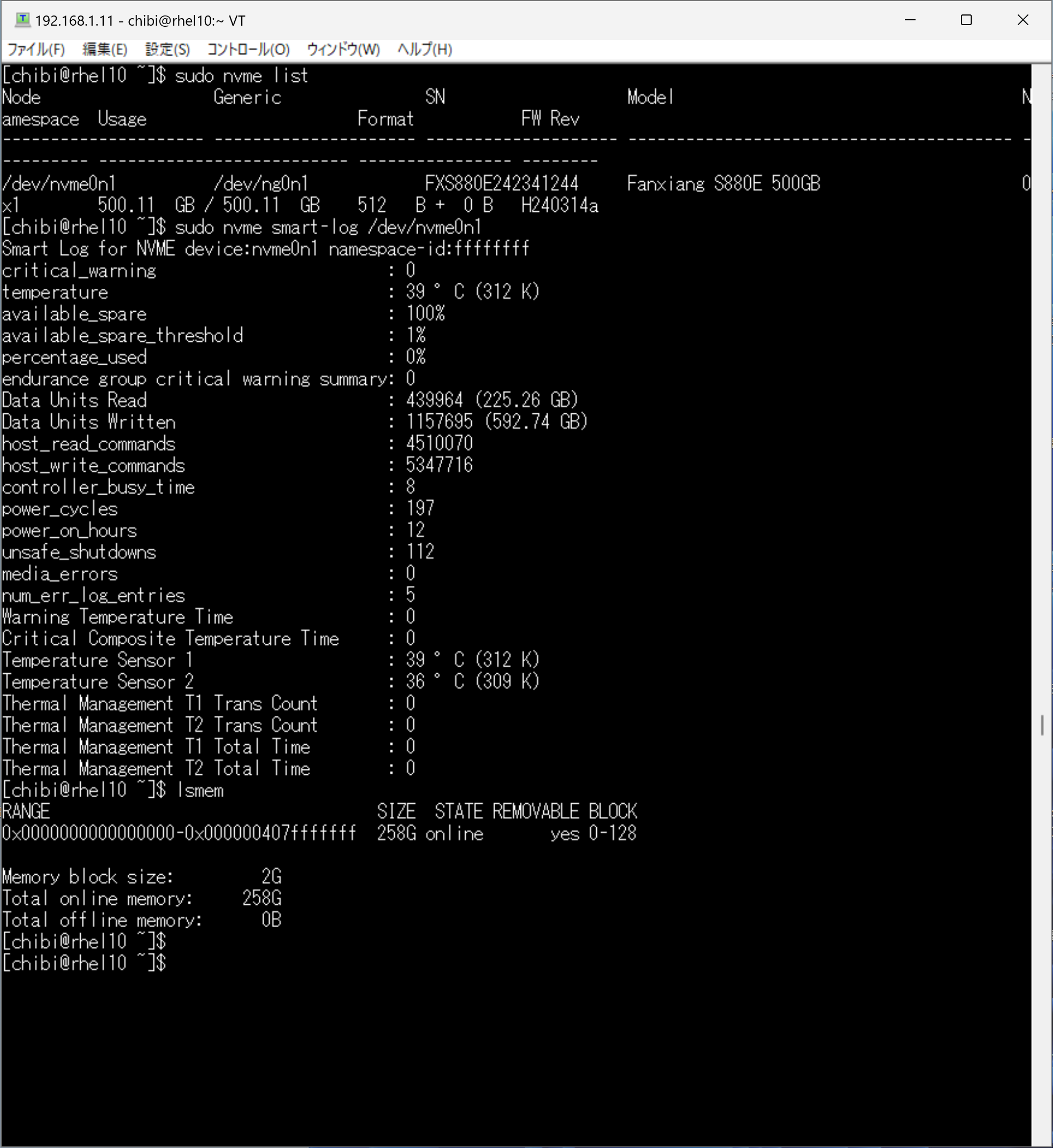Click the Tera Term icon in title bar

pos(22,20)
